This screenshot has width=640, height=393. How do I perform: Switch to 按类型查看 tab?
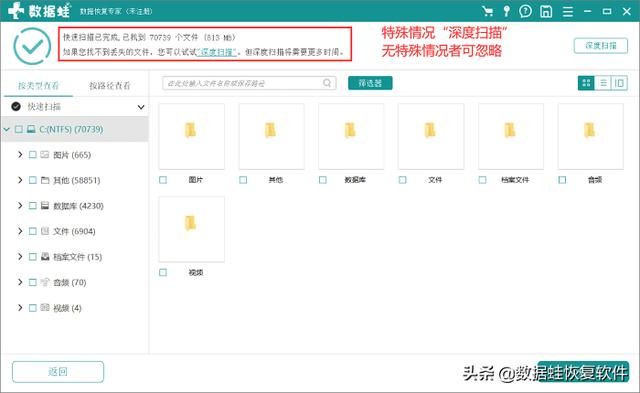click(x=39, y=85)
